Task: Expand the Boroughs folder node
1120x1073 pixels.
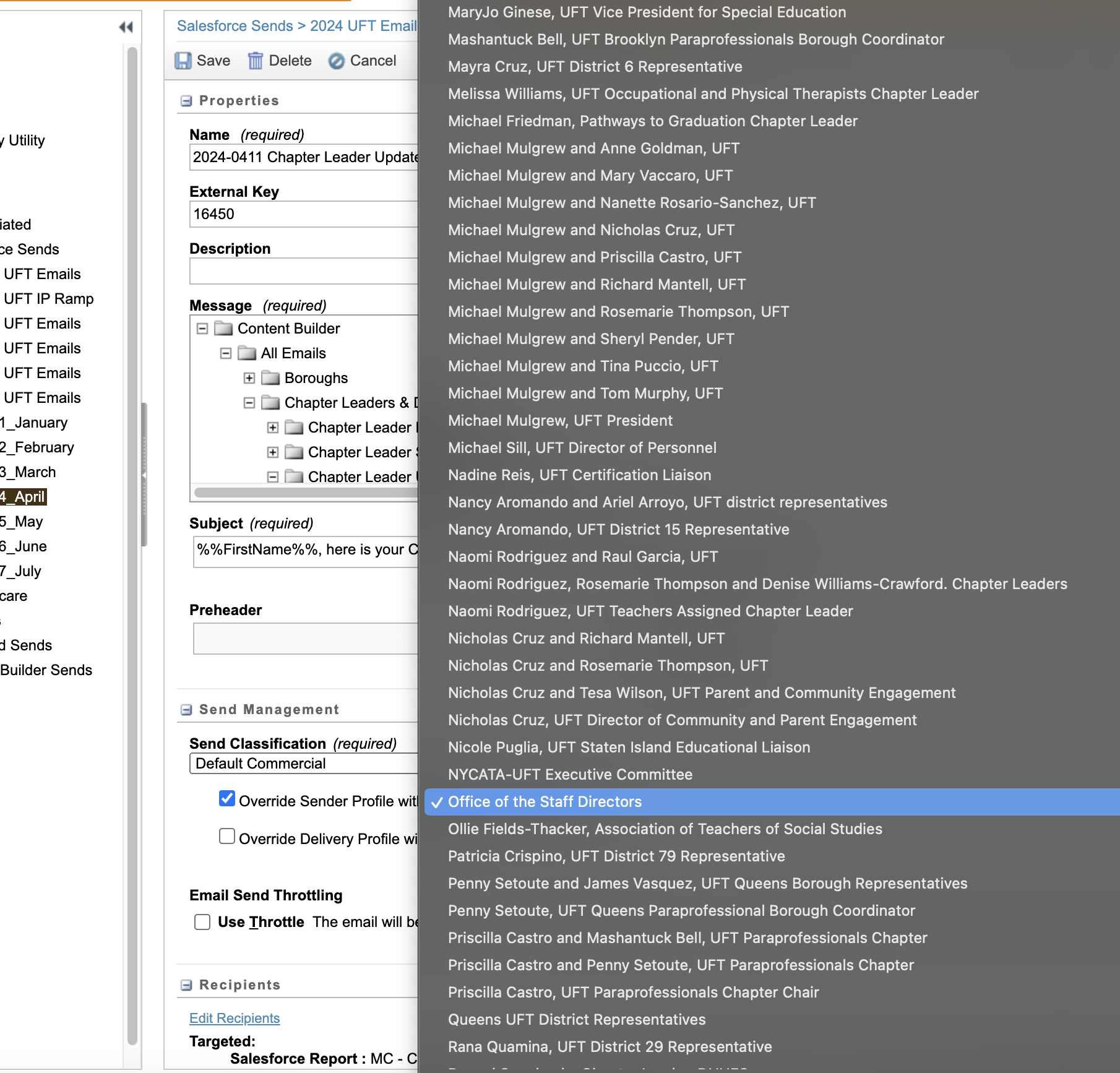Action: (249, 378)
